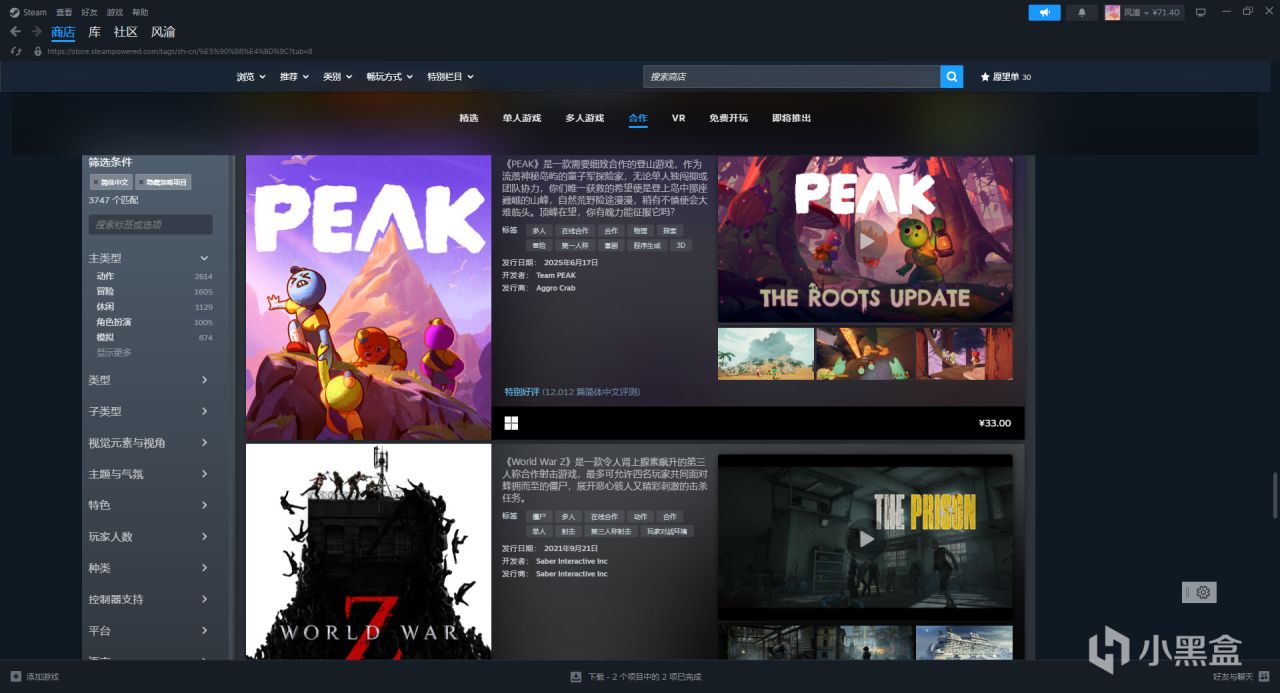
Task: Filter by 休闲 main genre
Action: tap(154, 307)
